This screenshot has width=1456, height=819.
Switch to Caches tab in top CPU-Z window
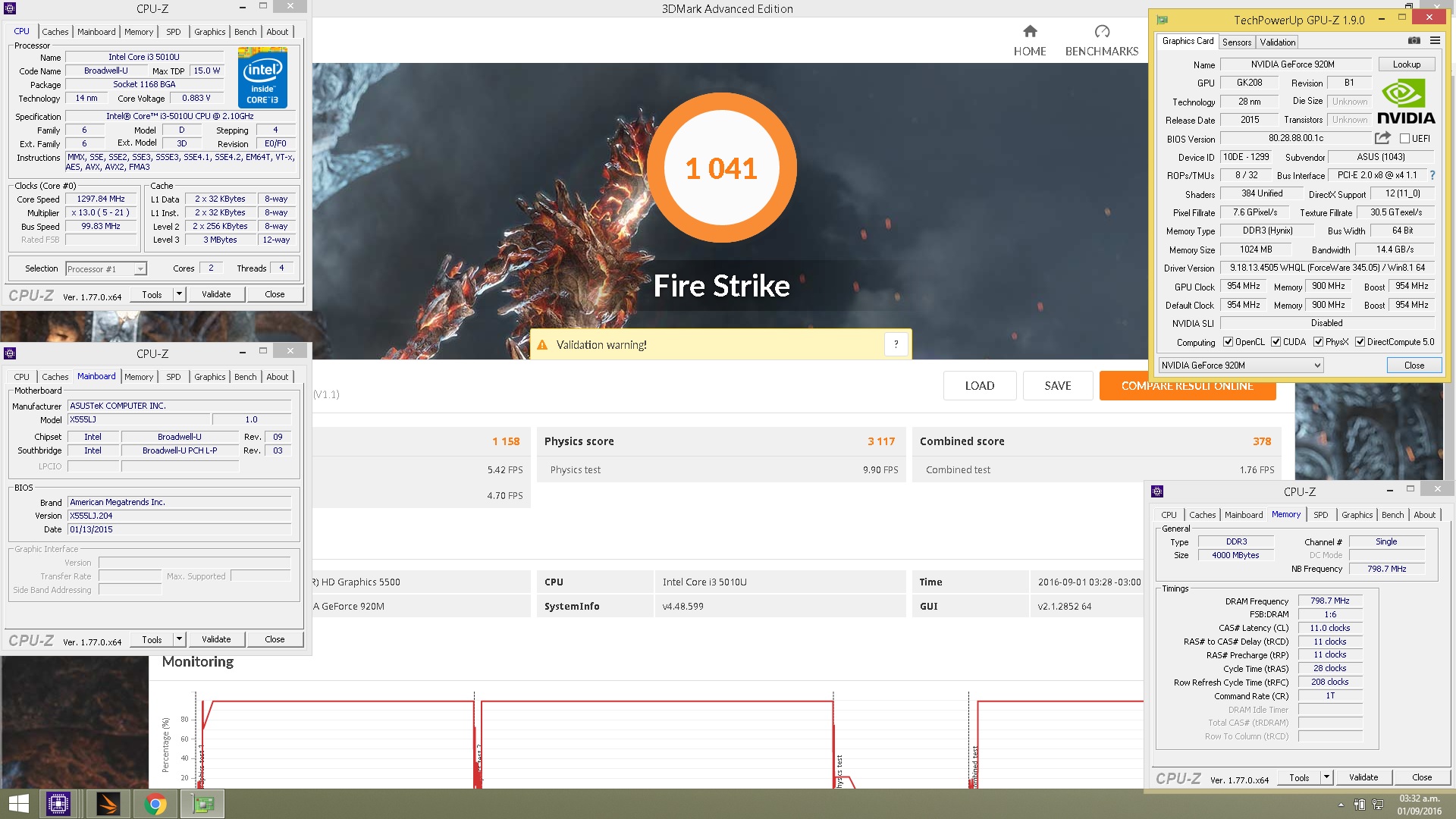(x=55, y=32)
